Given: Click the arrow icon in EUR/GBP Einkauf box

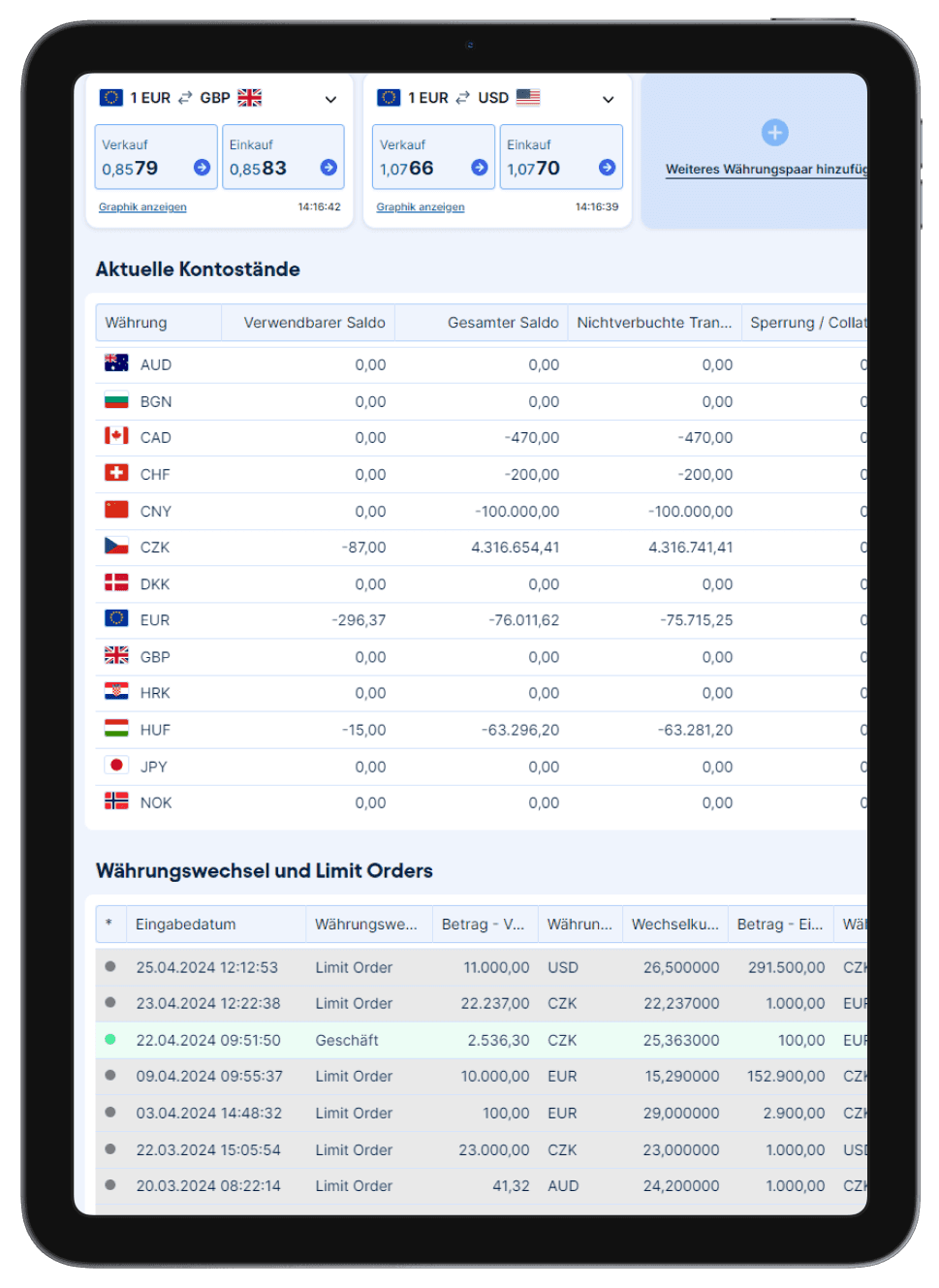Looking at the screenshot, I should tap(329, 168).
